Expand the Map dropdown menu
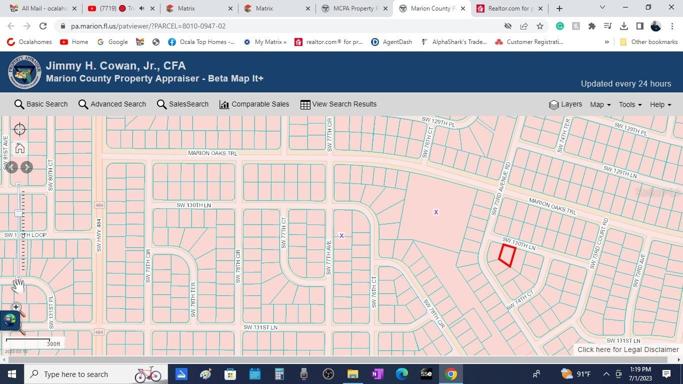 [600, 104]
